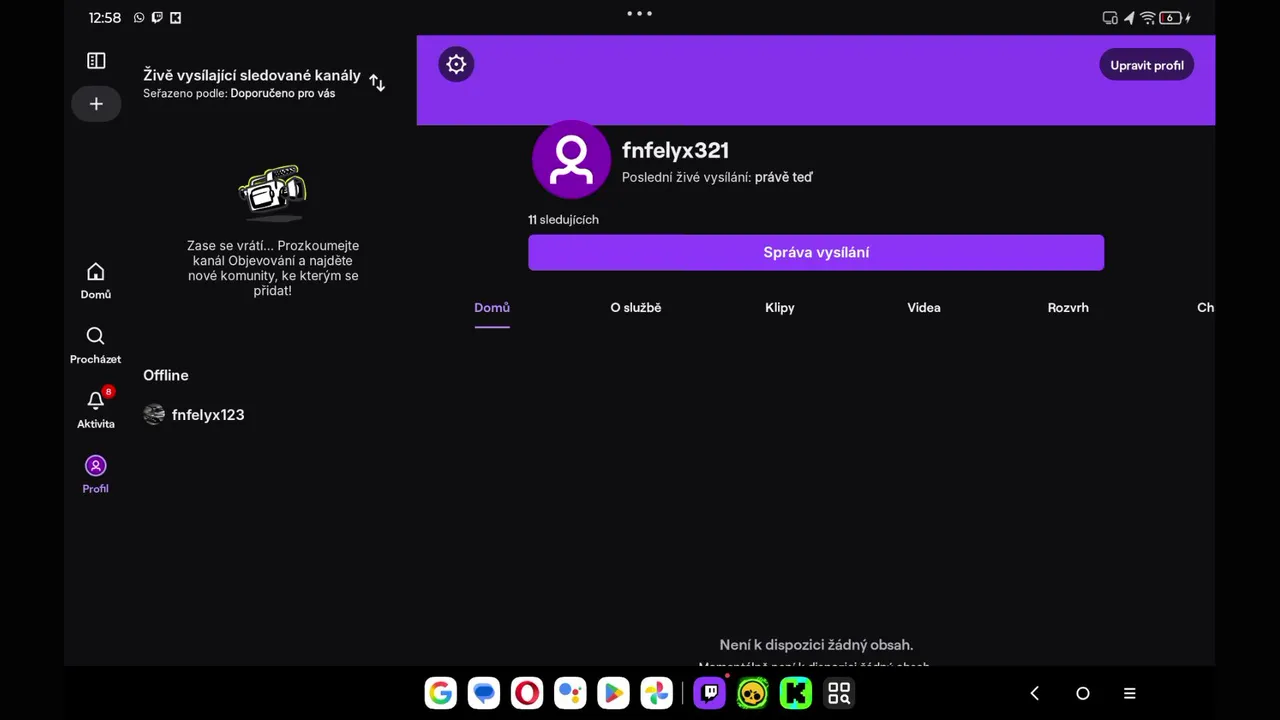Screen dimensions: 1280x720
Task: Launch Opera browser from the dock
Action: click(527, 693)
